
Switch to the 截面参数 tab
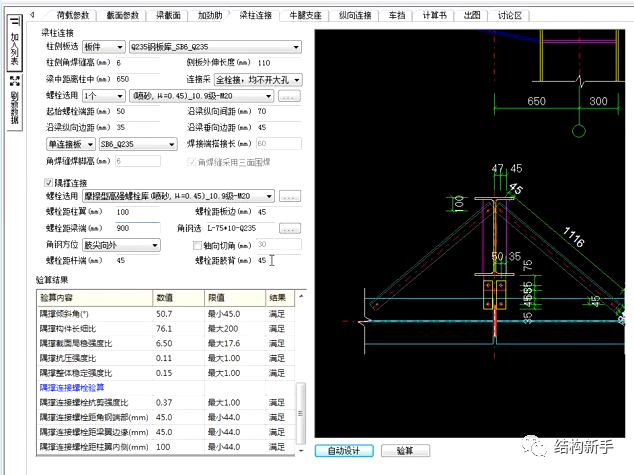123,15
